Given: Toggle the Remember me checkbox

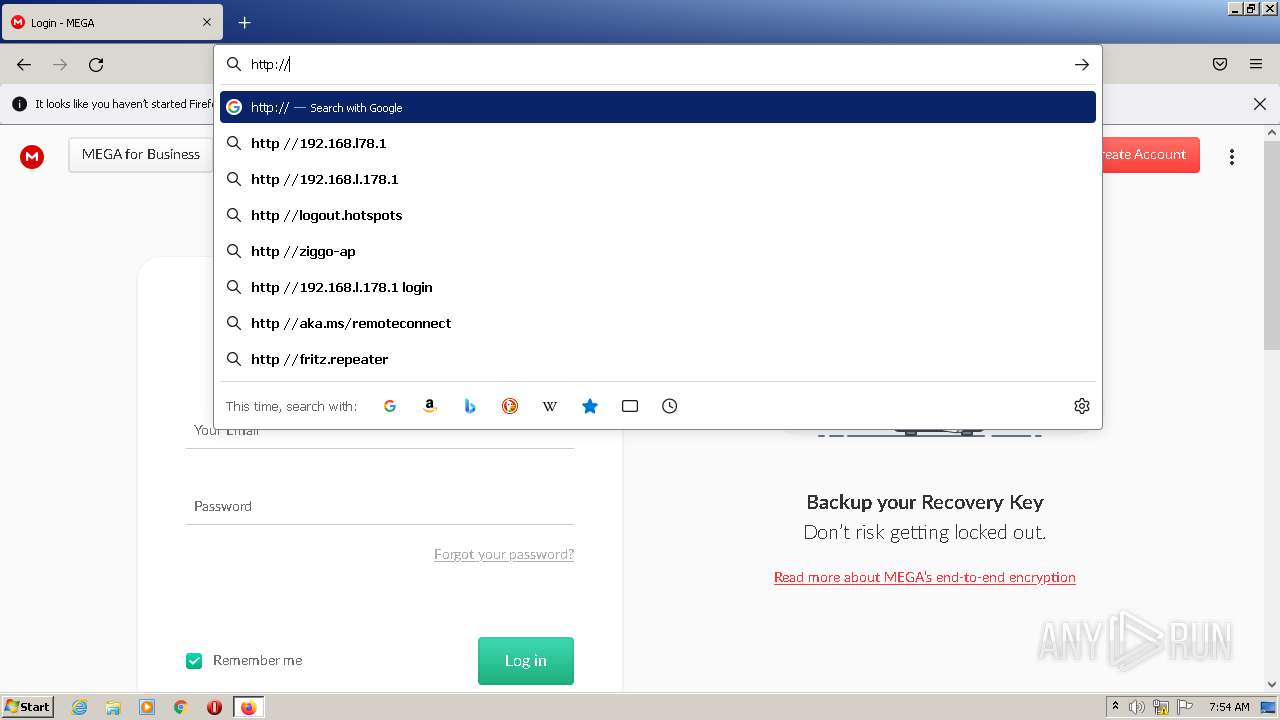Looking at the screenshot, I should point(194,660).
